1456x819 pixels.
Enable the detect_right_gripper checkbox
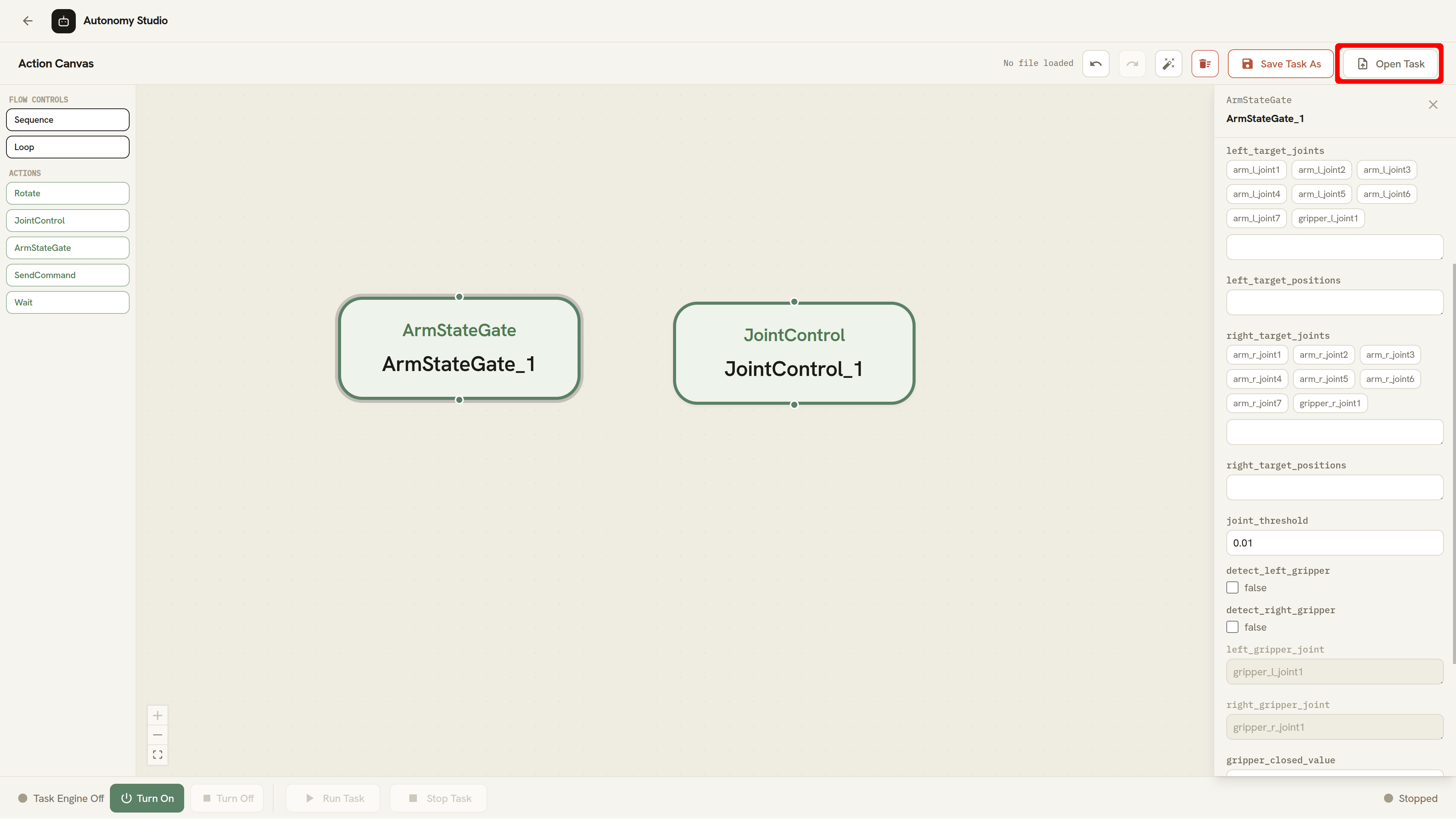coord(1232,627)
